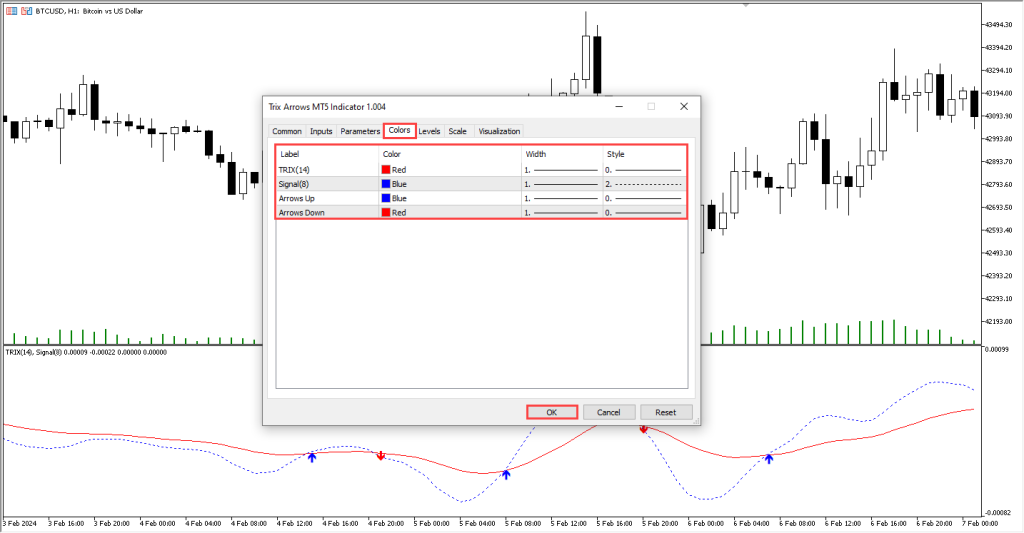Open the Common tab

[x=287, y=131]
